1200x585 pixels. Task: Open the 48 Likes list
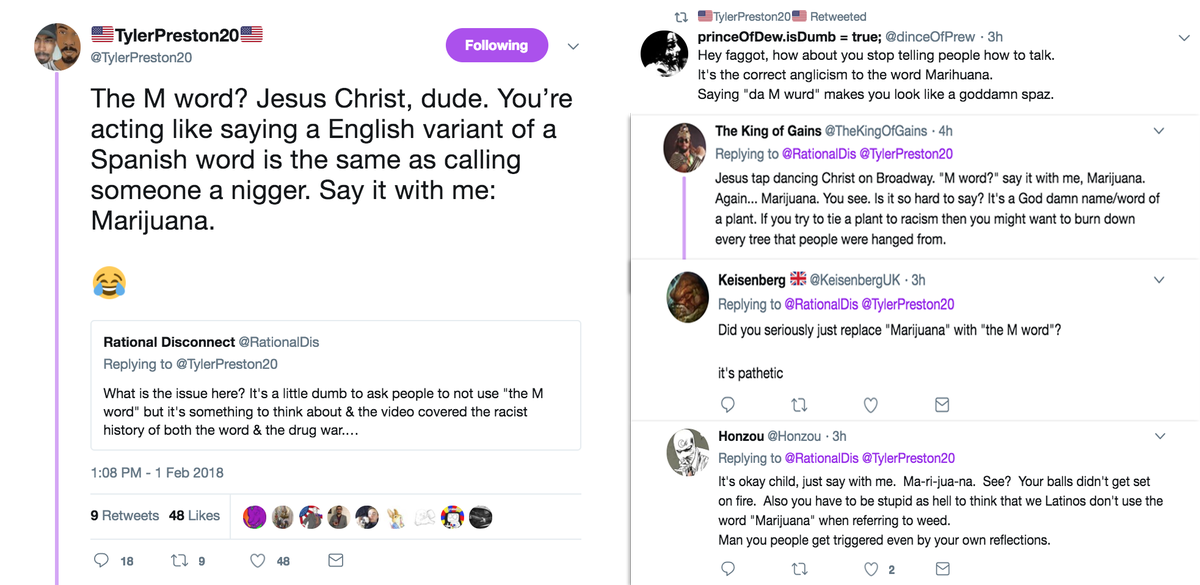click(x=194, y=515)
